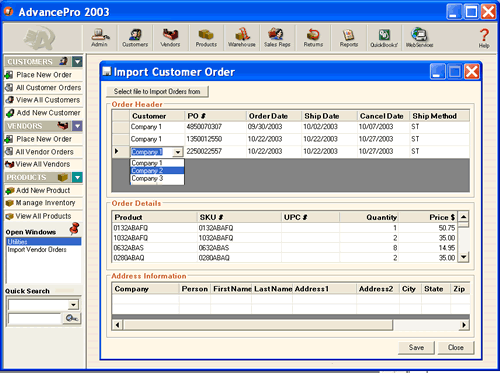Image resolution: width=500 pixels, height=373 pixels.
Task: Click the View All Products icon
Action: (9, 216)
